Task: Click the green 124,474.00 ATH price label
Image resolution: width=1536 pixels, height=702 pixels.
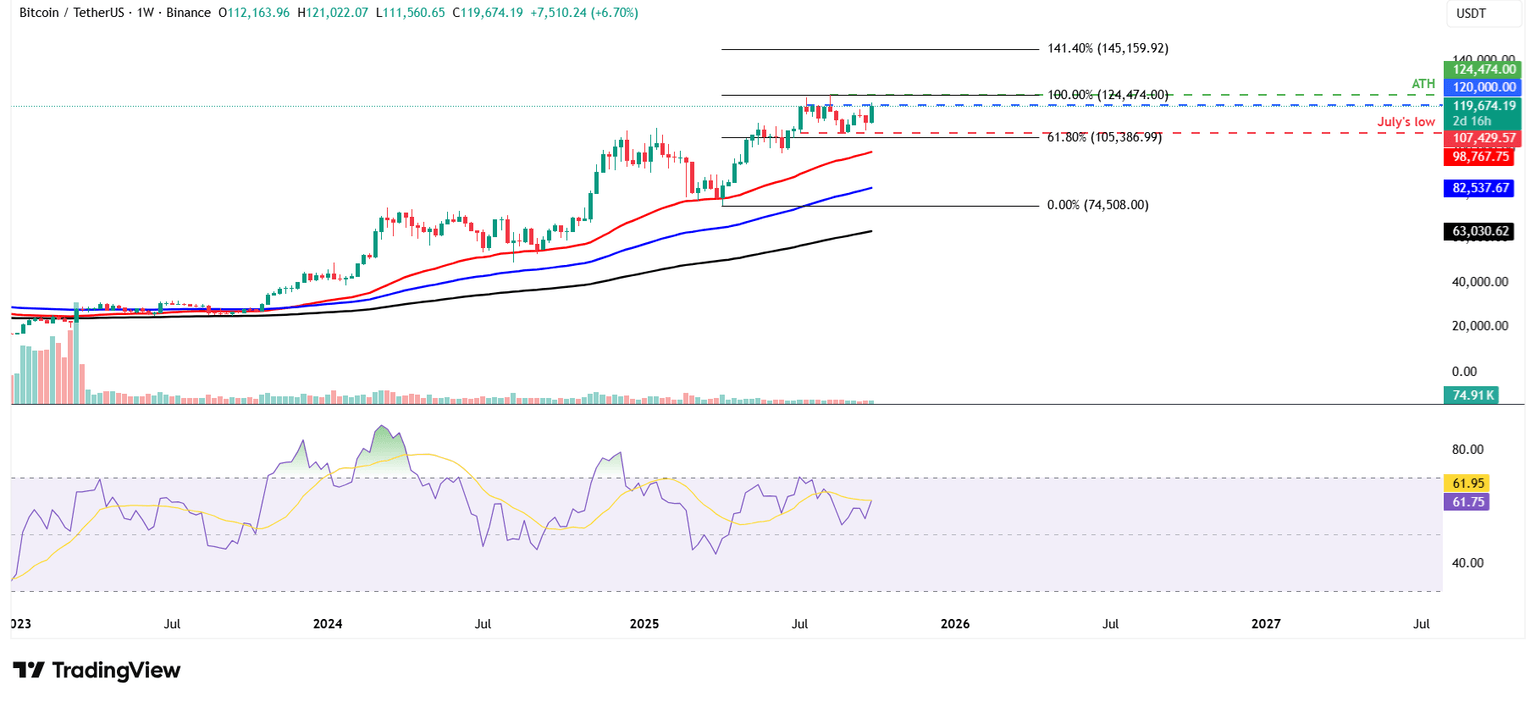Action: click(x=1483, y=69)
